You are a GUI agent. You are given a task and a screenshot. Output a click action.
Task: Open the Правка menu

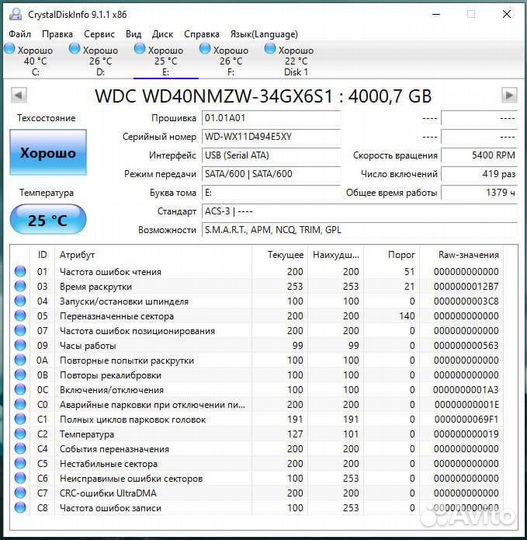coord(57,34)
